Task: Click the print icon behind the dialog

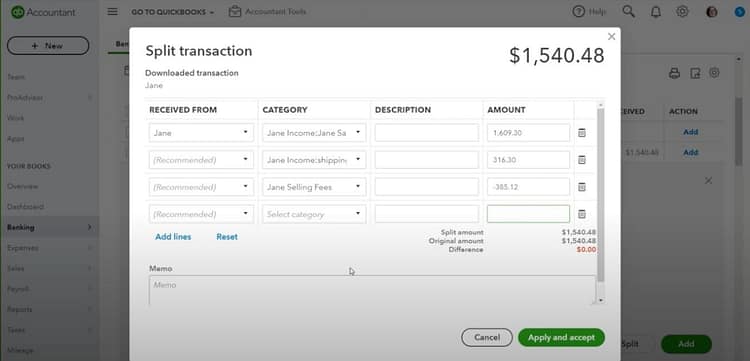Action: pos(674,73)
